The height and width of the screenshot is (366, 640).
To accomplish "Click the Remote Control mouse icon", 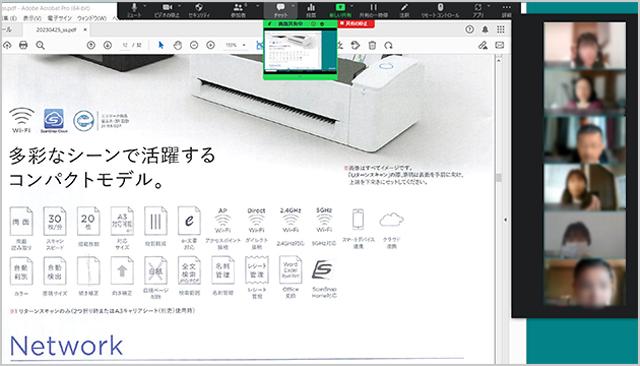I will [440, 7].
